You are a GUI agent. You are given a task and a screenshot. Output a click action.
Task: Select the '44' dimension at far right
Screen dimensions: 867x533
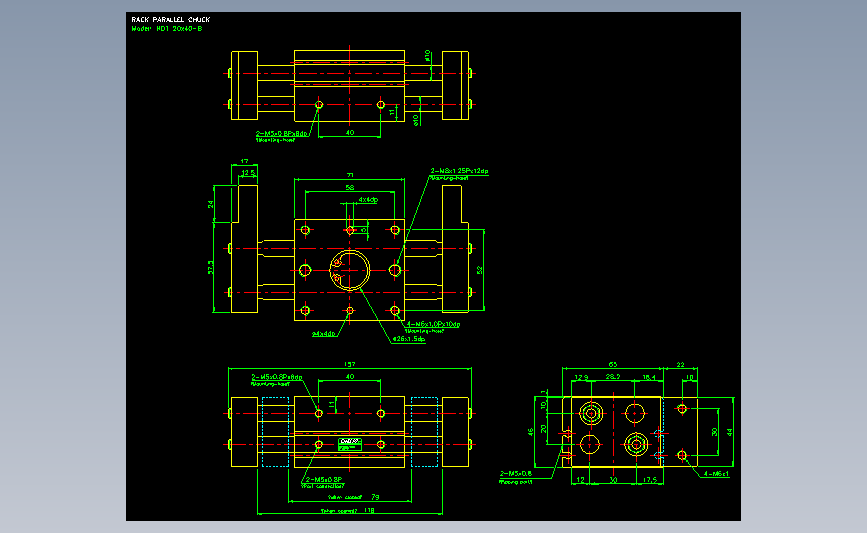pyautogui.click(x=729, y=432)
